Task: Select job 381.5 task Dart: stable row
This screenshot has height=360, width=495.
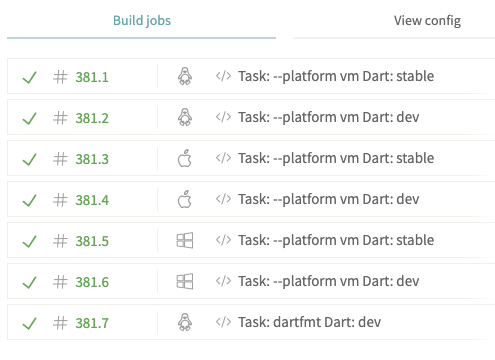Action: coord(251,240)
